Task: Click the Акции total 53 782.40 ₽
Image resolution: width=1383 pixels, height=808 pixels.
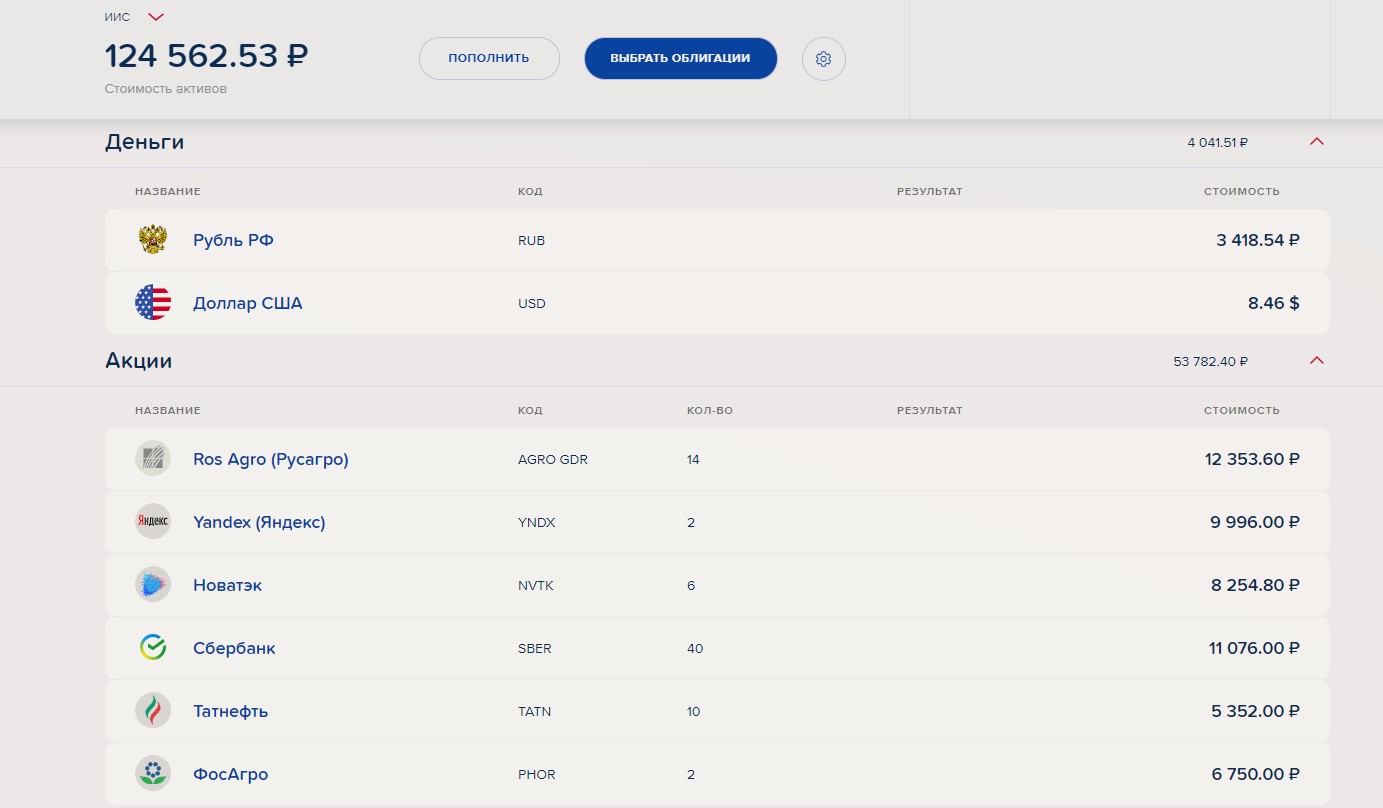Action: click(x=1210, y=361)
